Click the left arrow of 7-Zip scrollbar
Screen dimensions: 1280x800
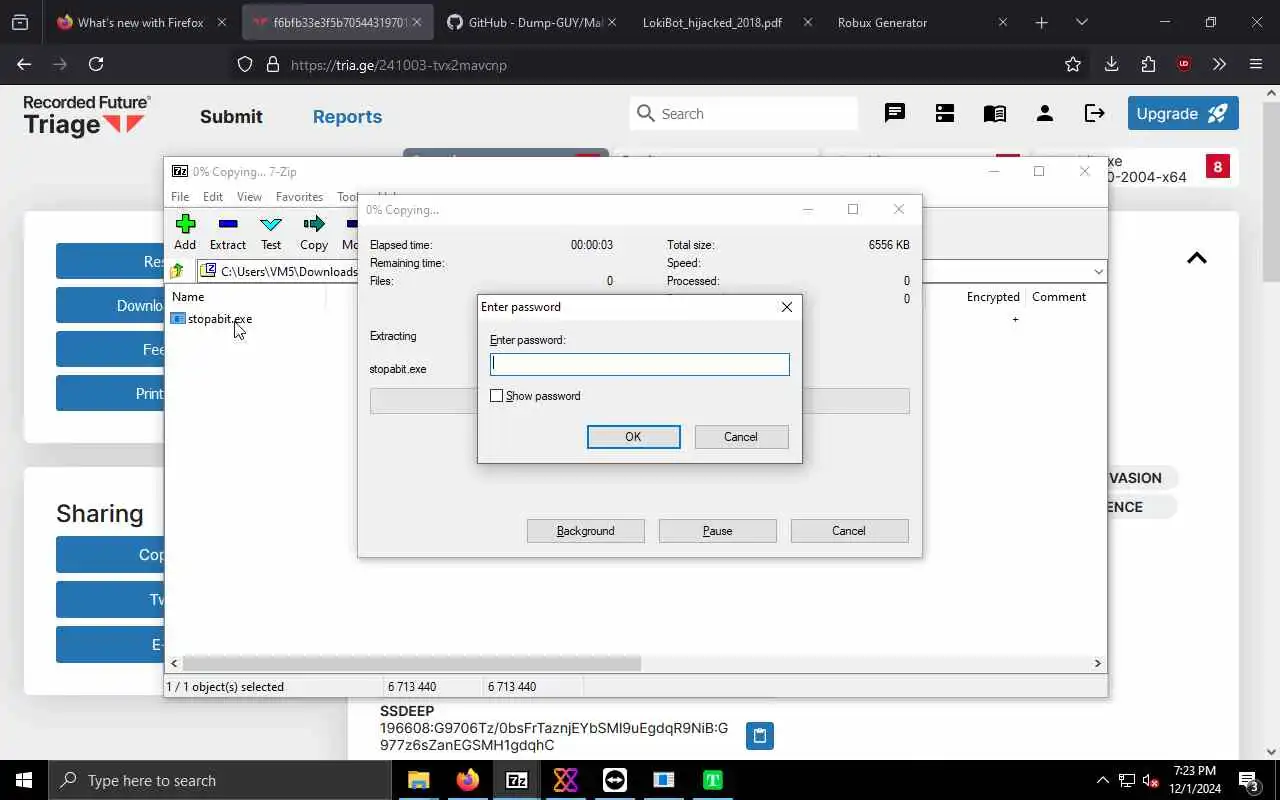tap(175, 663)
